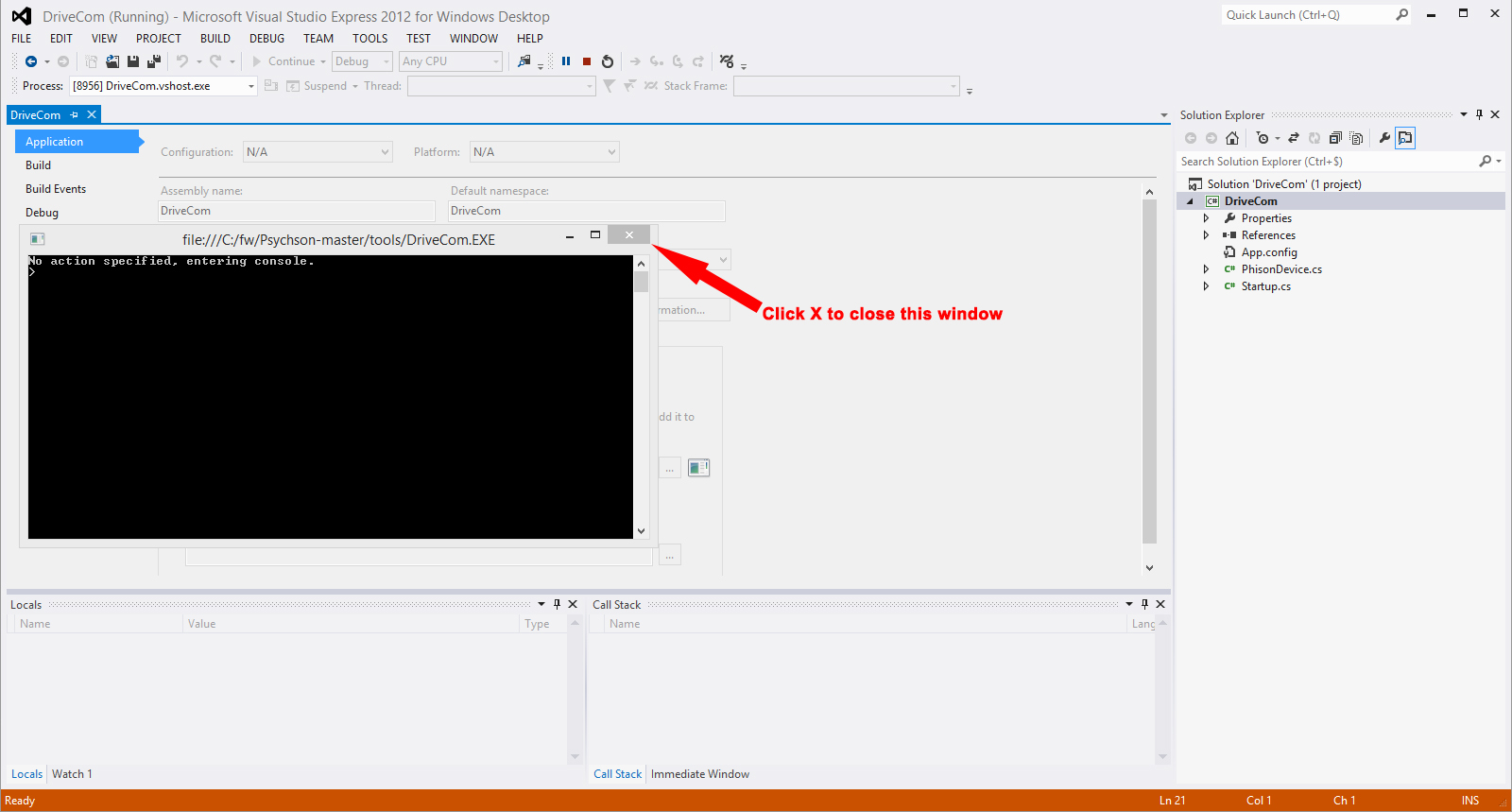Click Sync with Active Document icon
This screenshot has height=812, width=1512.
click(x=1294, y=138)
